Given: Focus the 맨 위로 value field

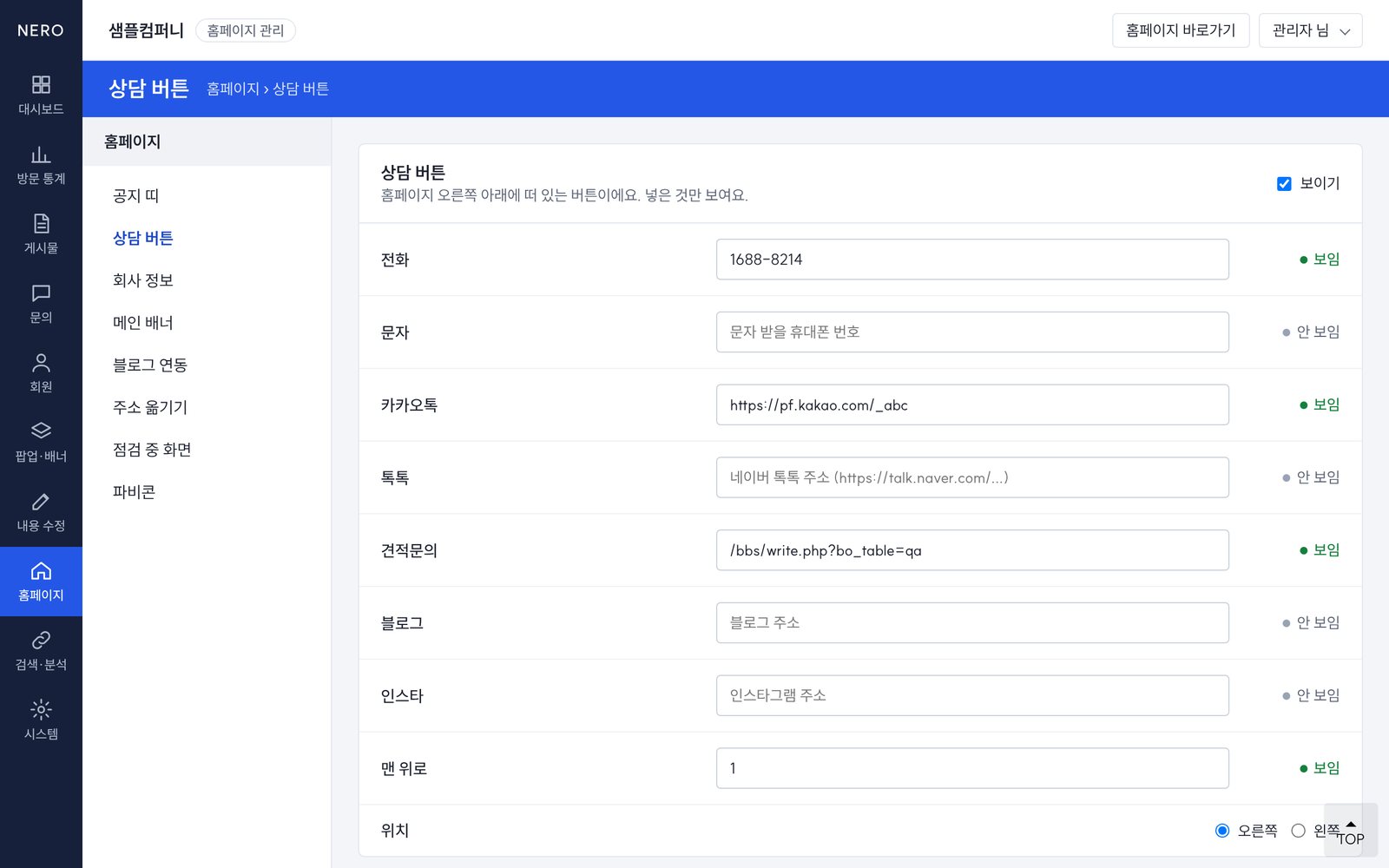Looking at the screenshot, I should (972, 768).
